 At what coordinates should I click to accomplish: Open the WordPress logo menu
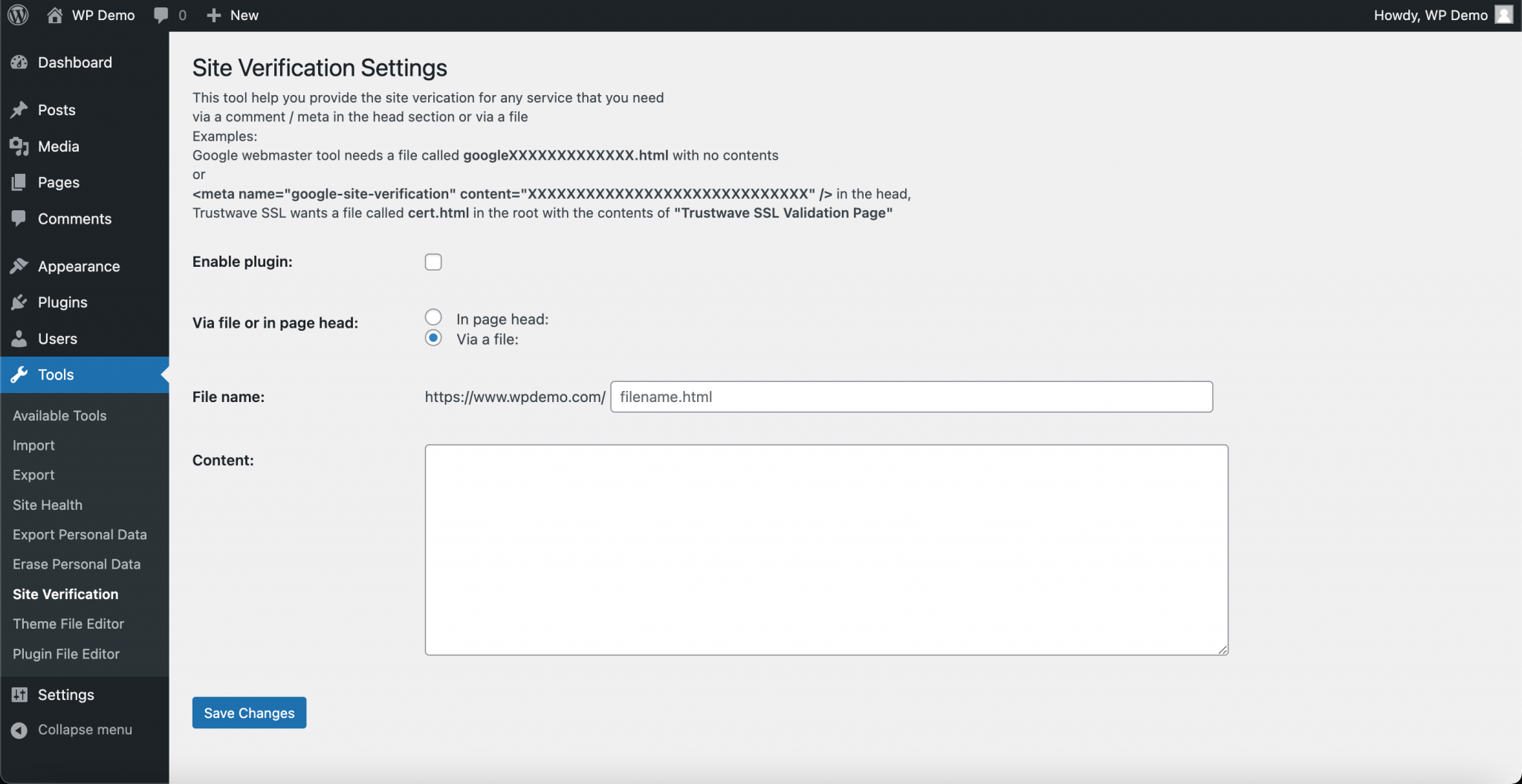16,14
